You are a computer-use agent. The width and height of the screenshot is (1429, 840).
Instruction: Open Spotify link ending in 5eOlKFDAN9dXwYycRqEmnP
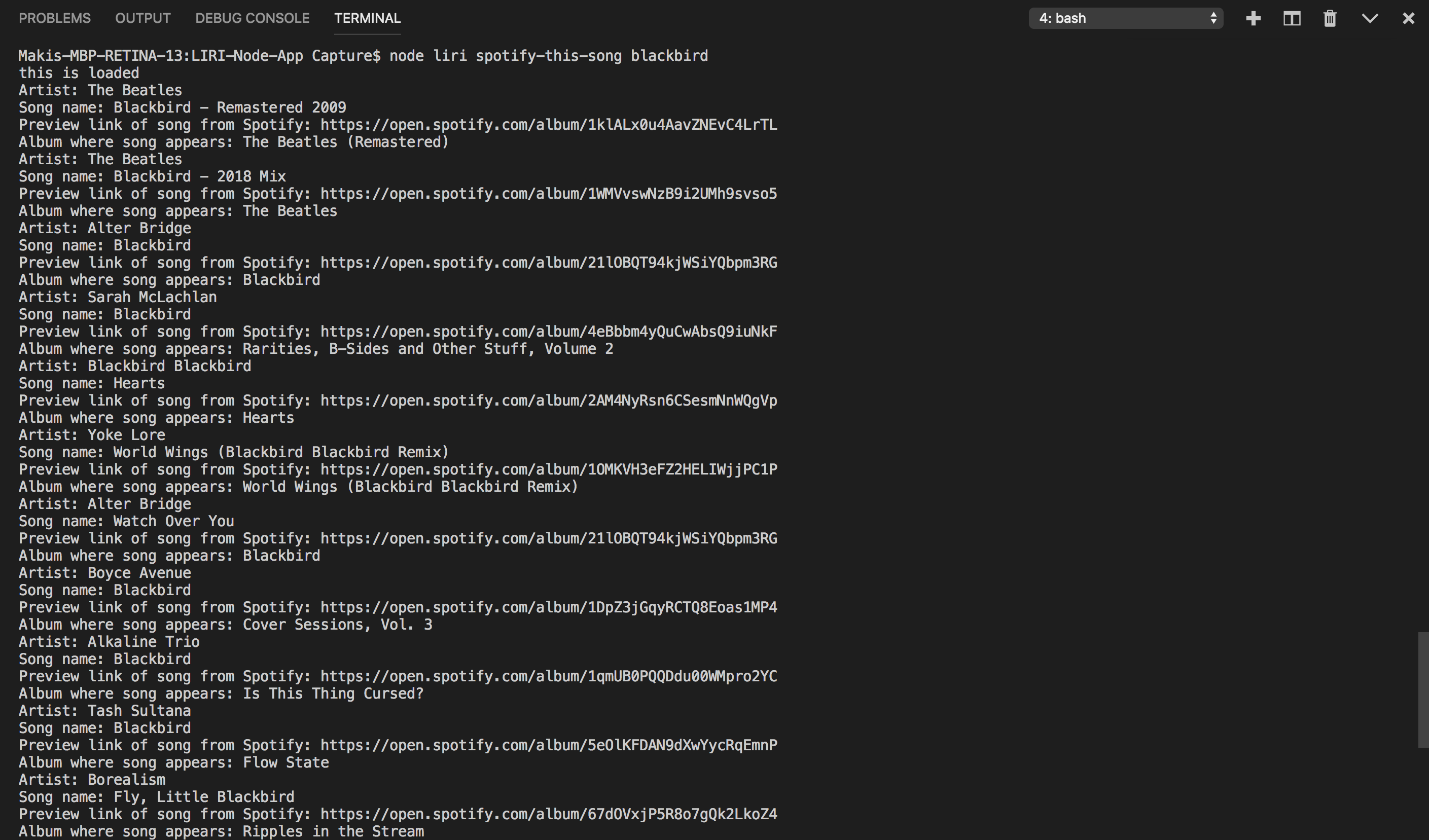[548, 745]
